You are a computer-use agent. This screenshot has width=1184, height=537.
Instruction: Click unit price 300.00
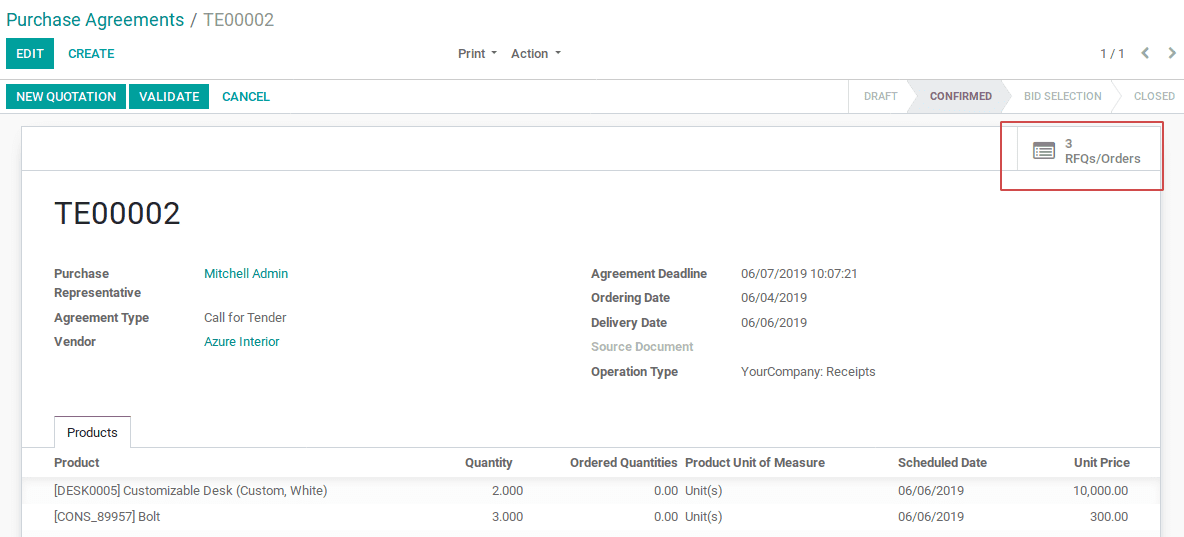(1109, 517)
